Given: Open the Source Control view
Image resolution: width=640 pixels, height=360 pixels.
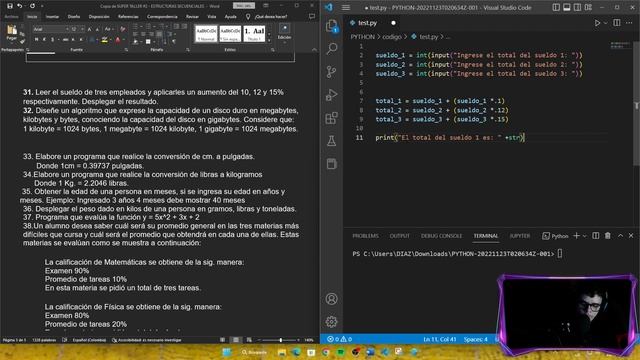Looking at the screenshot, I should (331, 72).
